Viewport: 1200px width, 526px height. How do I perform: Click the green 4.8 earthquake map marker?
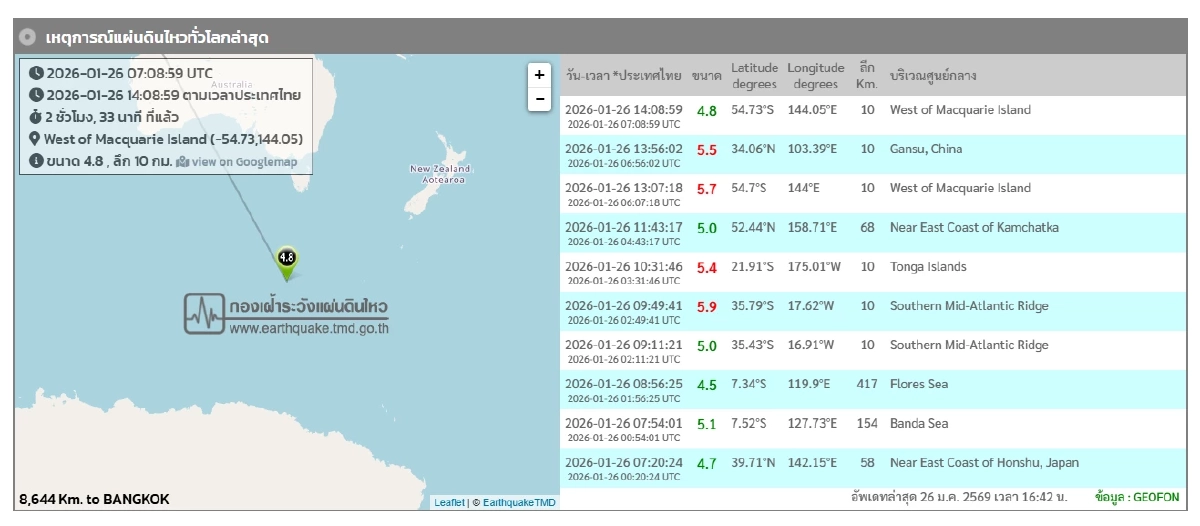coord(286,259)
